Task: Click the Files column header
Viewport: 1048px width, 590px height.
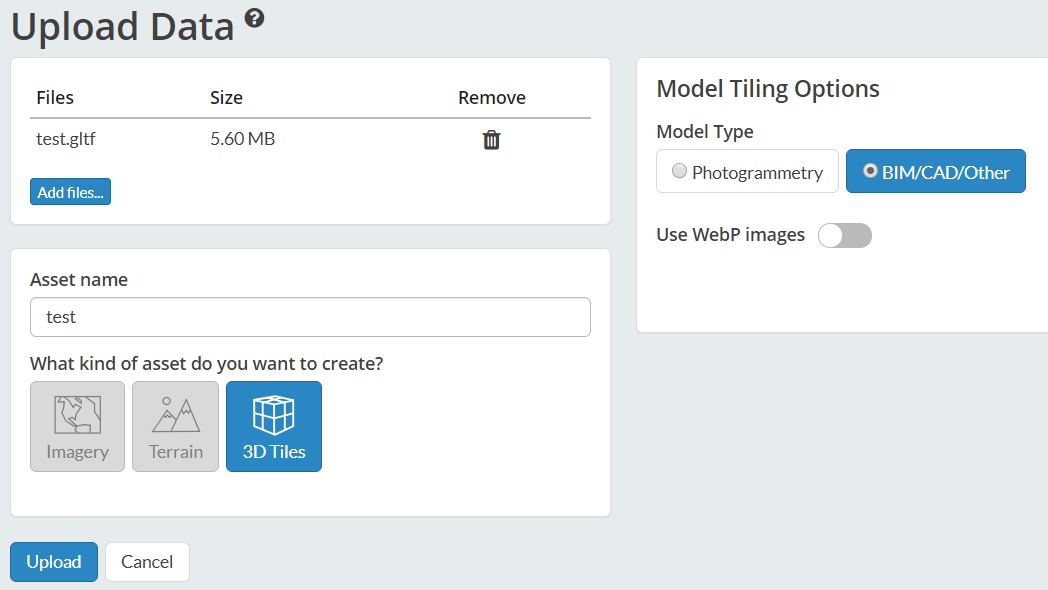Action: [55, 97]
